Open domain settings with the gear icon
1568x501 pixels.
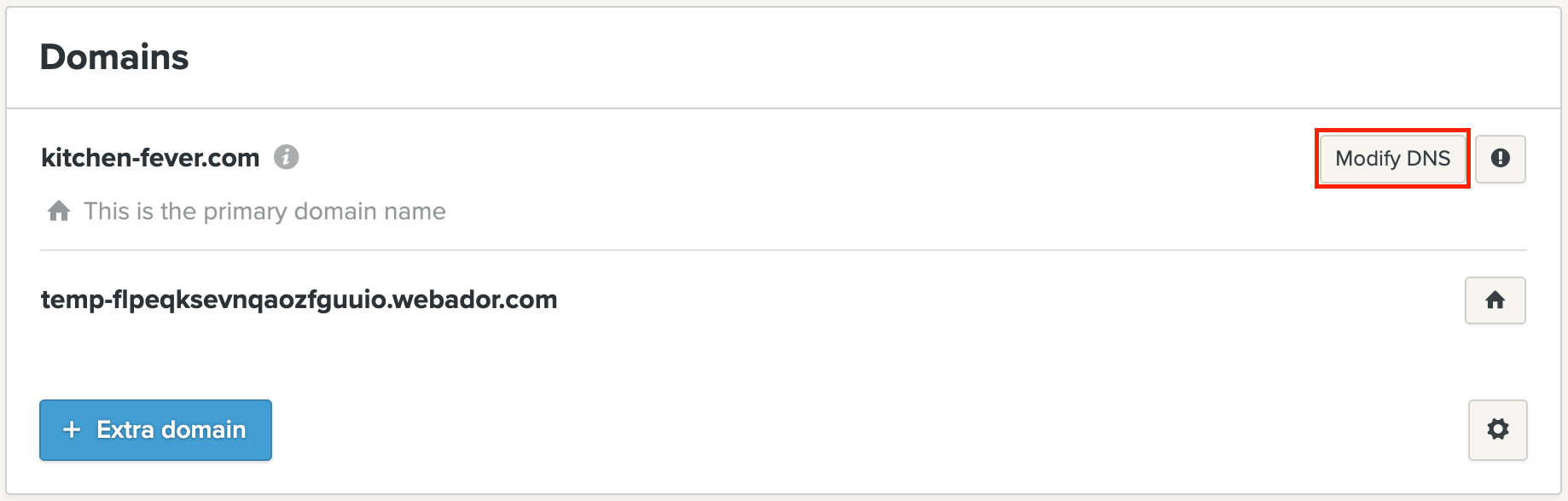[x=1497, y=429]
